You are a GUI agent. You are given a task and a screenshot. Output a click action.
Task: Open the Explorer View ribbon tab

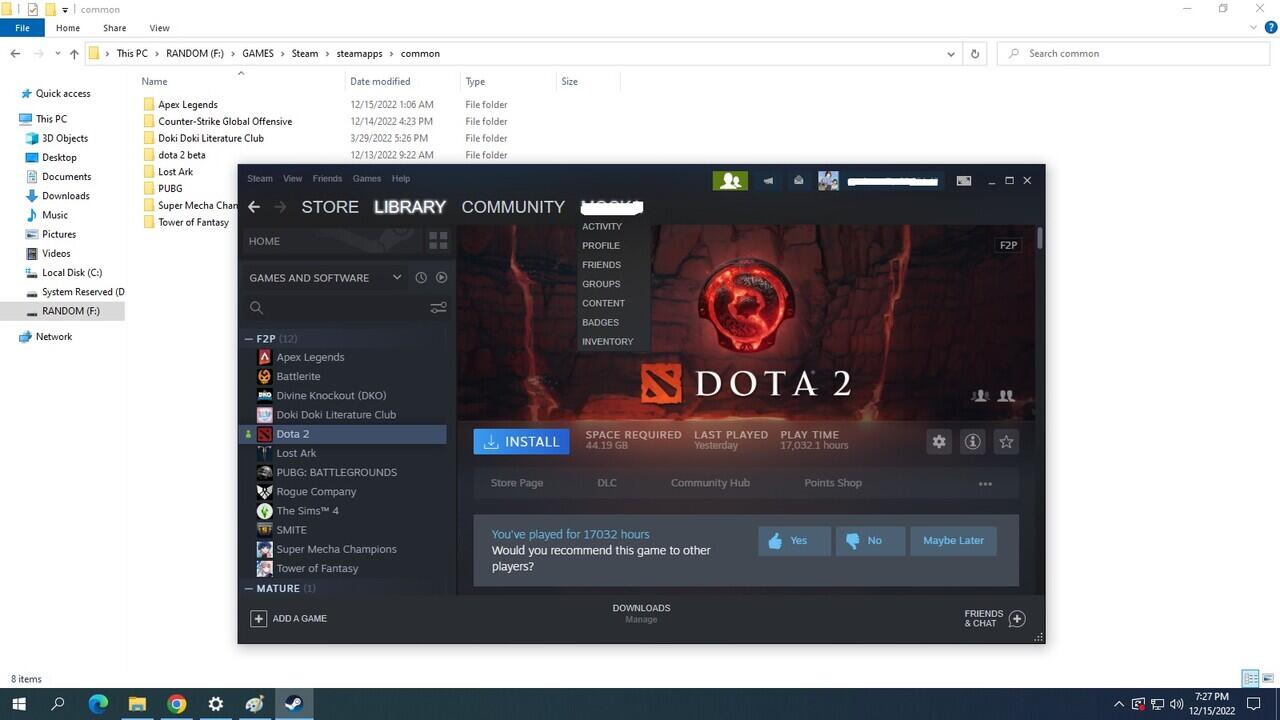point(159,28)
